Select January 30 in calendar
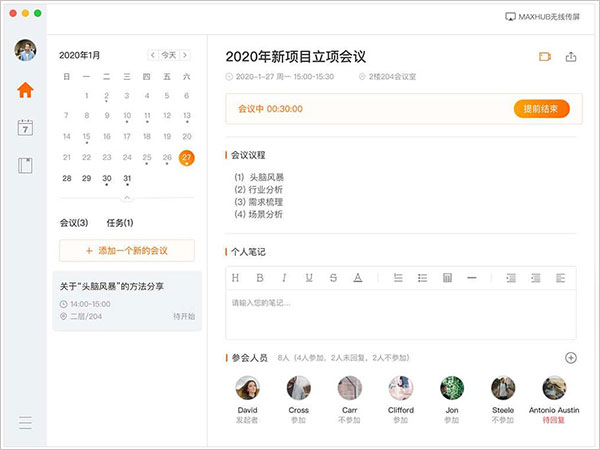The image size is (600, 450). 107,178
